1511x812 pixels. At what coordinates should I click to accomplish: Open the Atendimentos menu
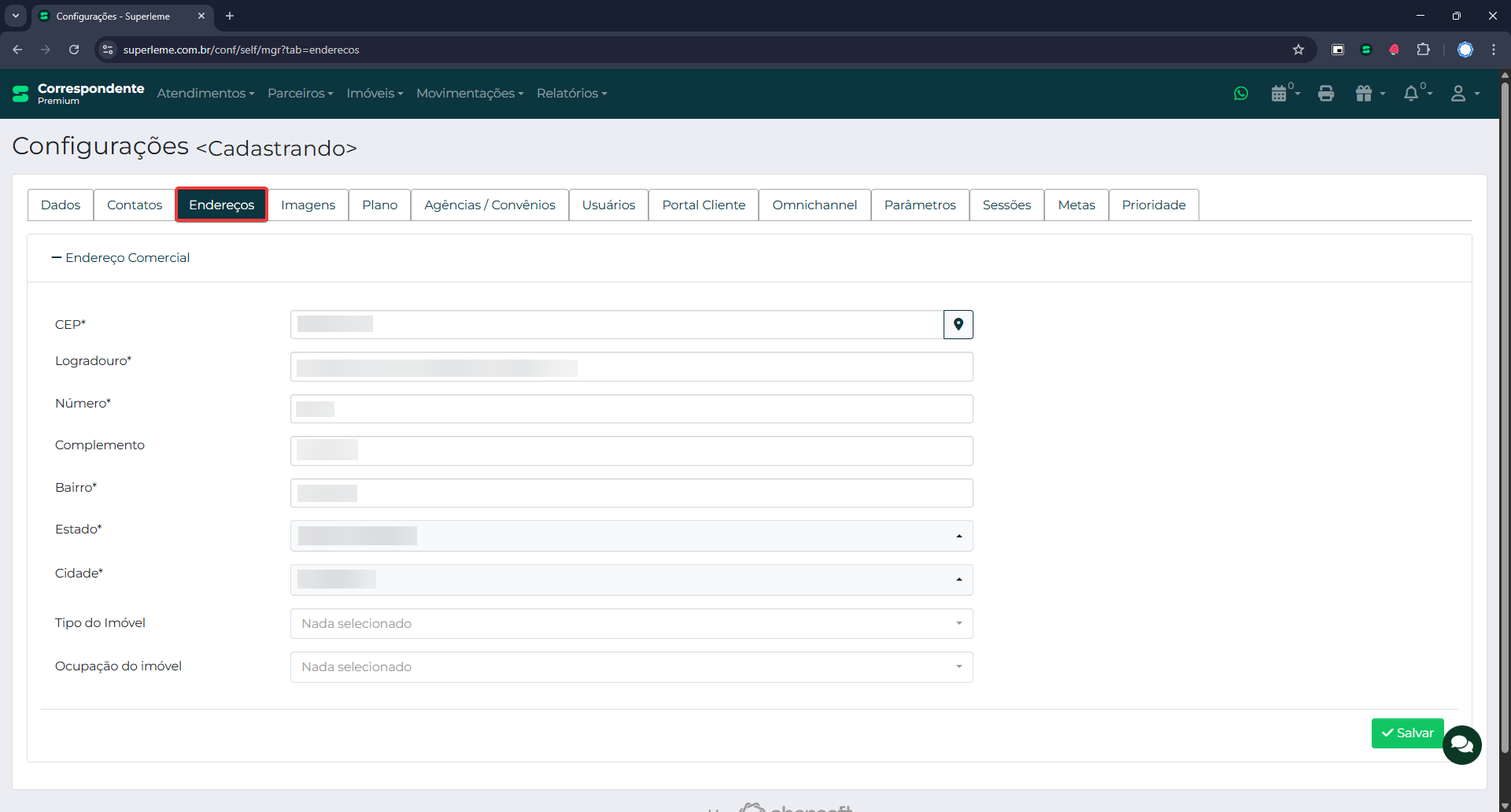tap(205, 94)
